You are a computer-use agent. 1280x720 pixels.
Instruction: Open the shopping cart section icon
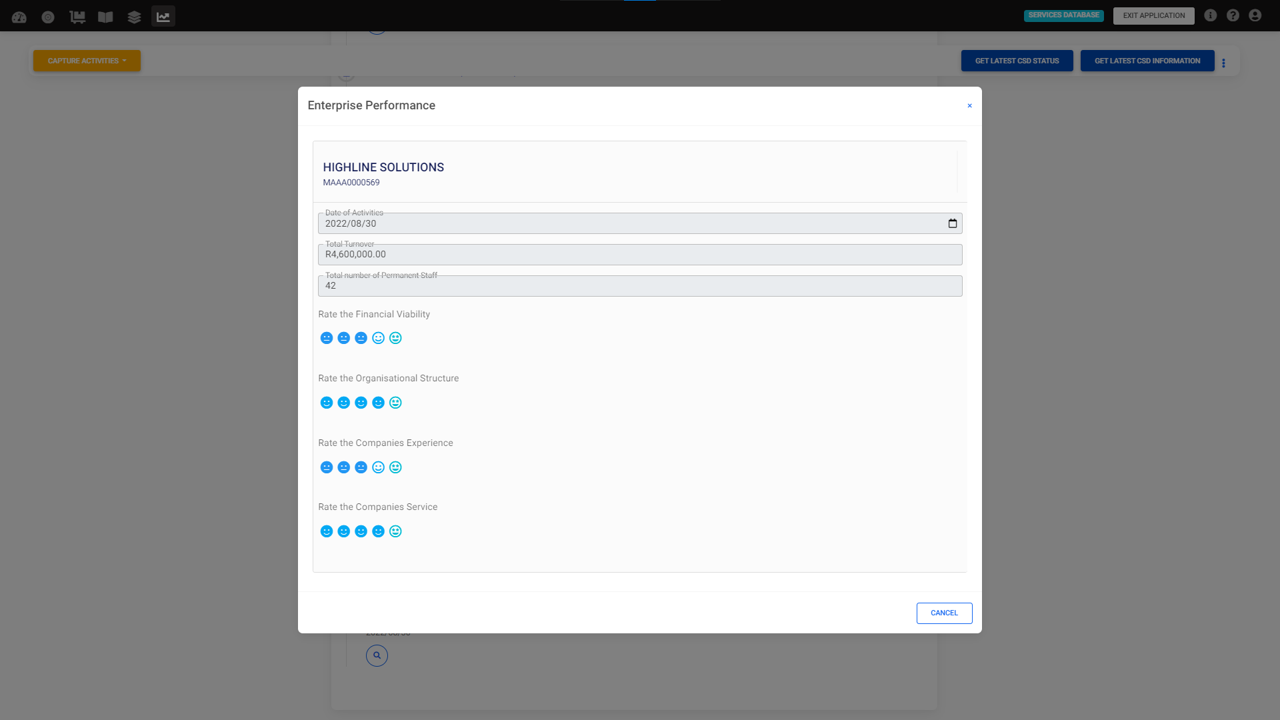coord(75,15)
